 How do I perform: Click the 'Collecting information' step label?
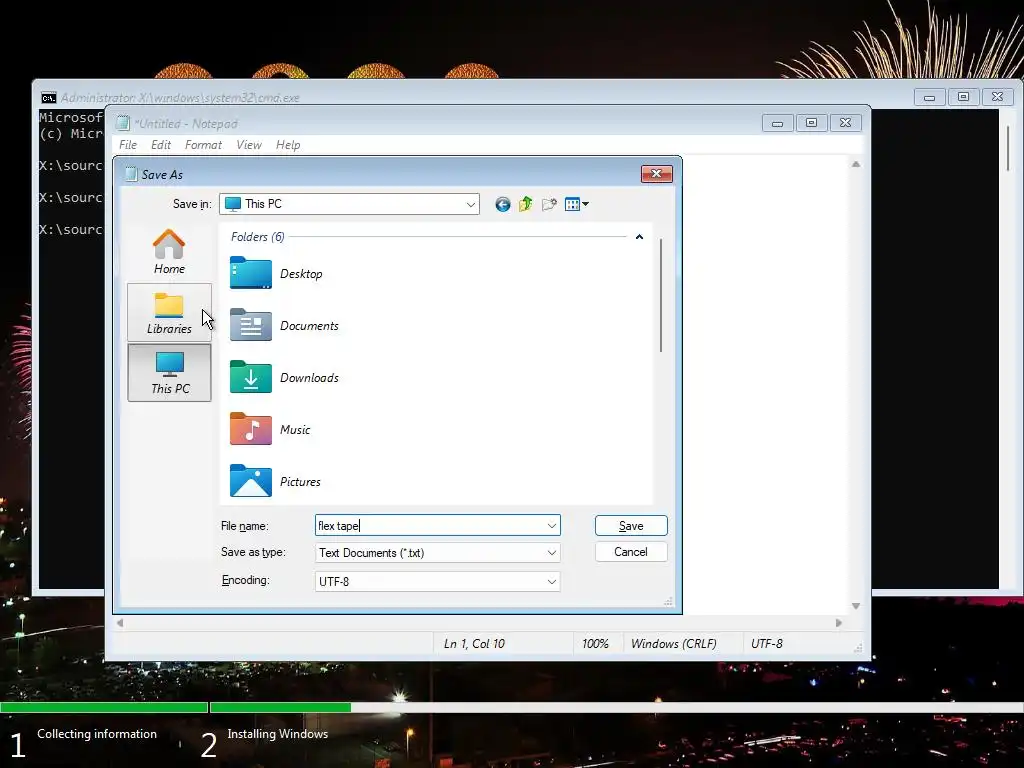[97, 734]
